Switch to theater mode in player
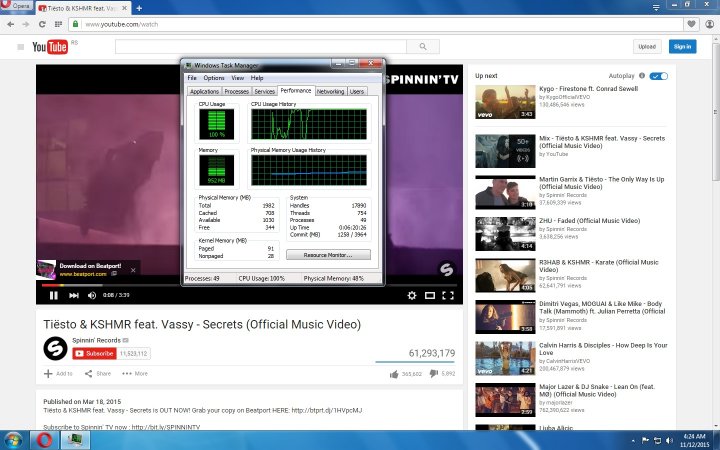 pos(430,295)
